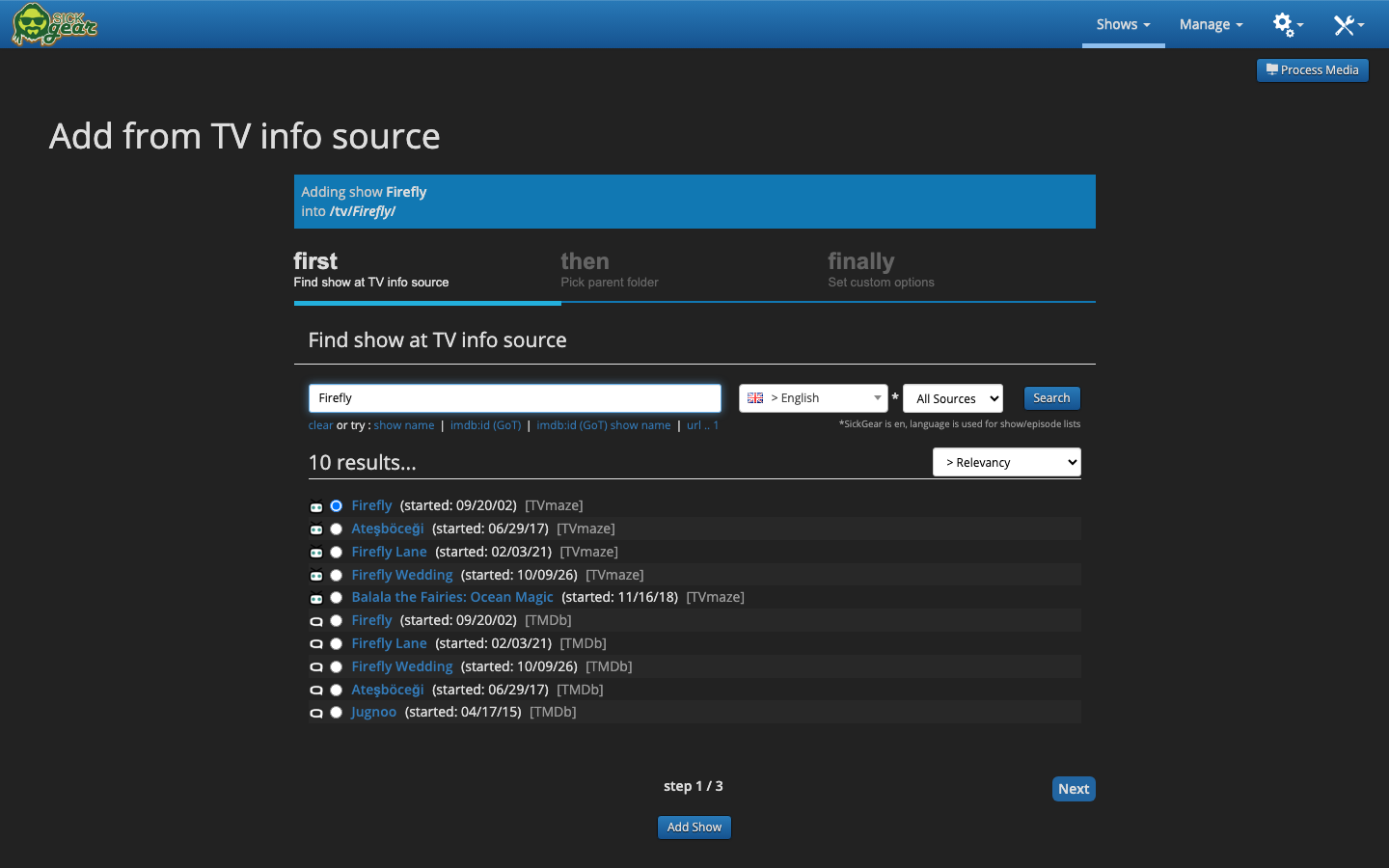This screenshot has height=868, width=1389.
Task: Click the Next button
Action: click(x=1074, y=789)
